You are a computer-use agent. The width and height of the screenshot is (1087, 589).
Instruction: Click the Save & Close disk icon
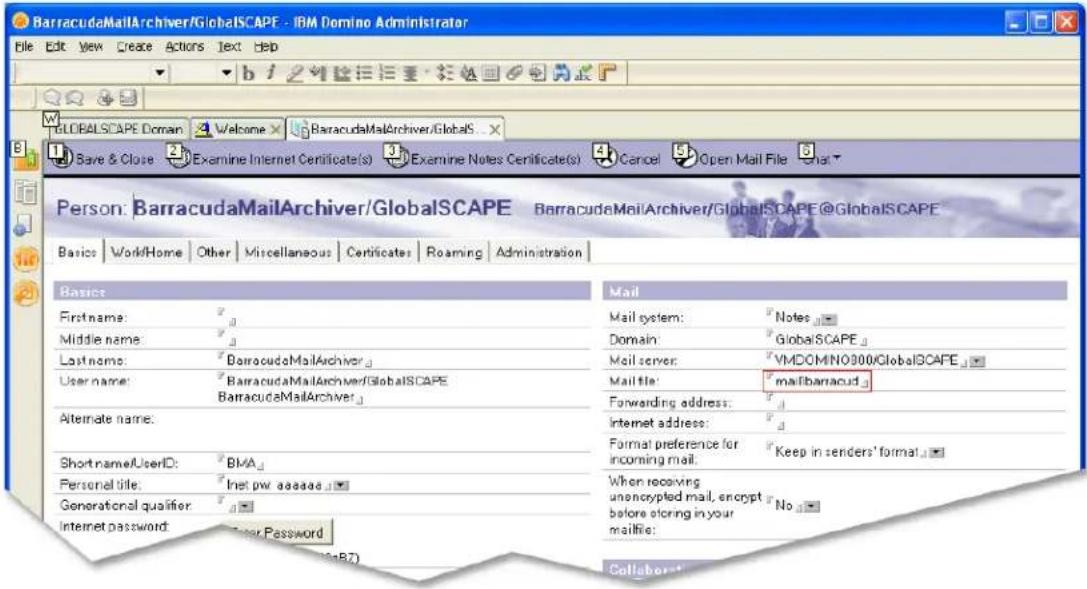[61, 157]
